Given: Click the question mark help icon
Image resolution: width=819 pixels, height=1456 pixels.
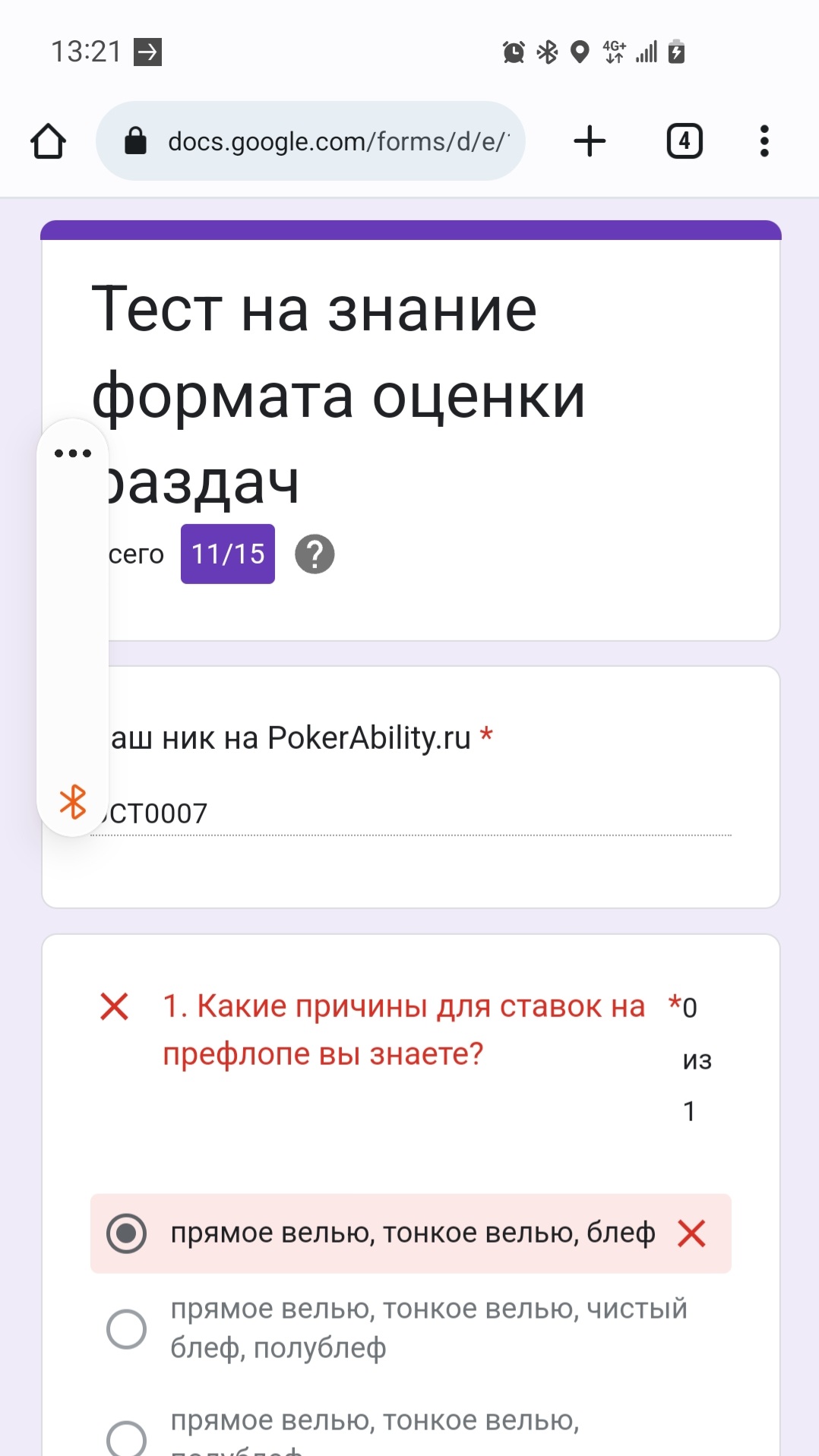Looking at the screenshot, I should pos(315,554).
